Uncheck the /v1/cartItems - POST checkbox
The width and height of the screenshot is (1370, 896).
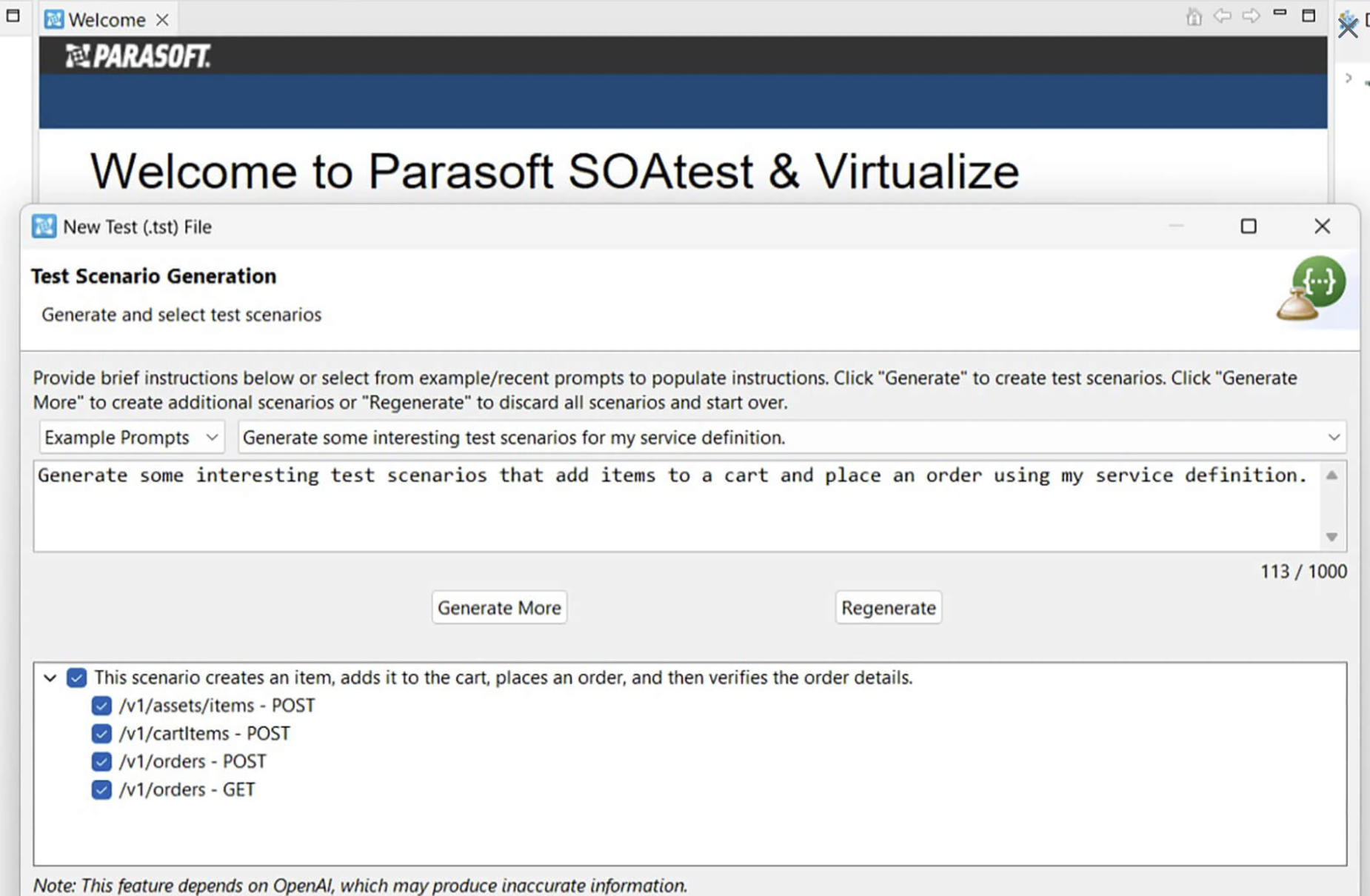pyautogui.click(x=101, y=734)
